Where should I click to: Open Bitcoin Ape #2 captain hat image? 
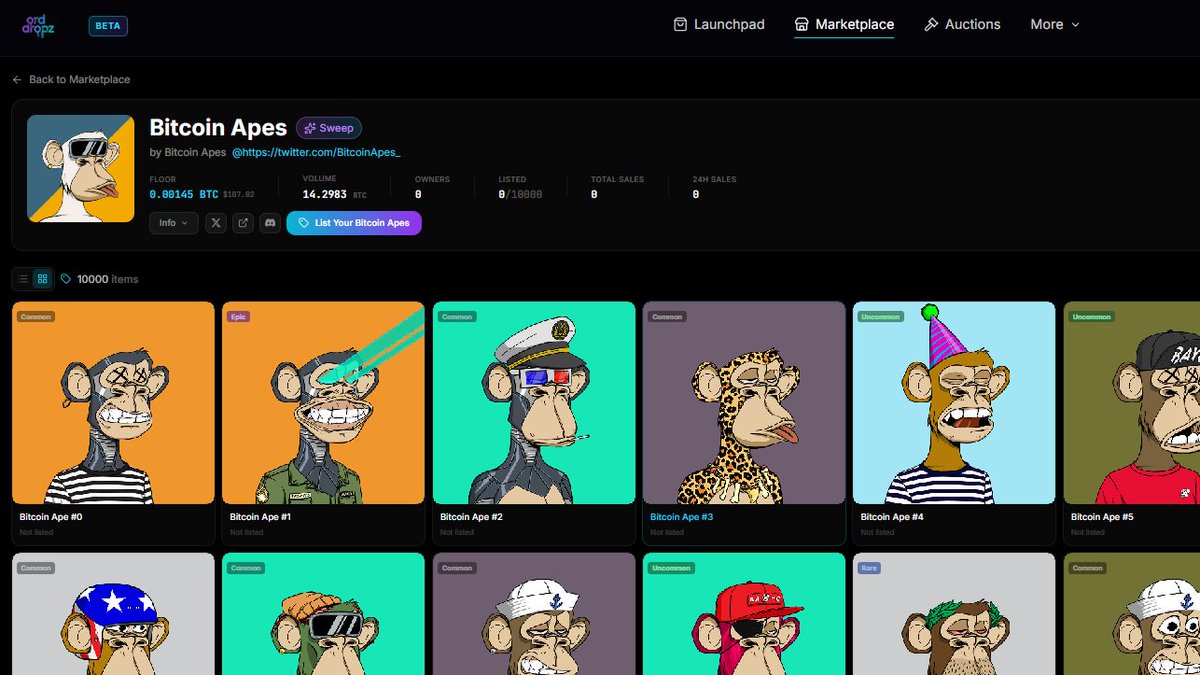[534, 403]
